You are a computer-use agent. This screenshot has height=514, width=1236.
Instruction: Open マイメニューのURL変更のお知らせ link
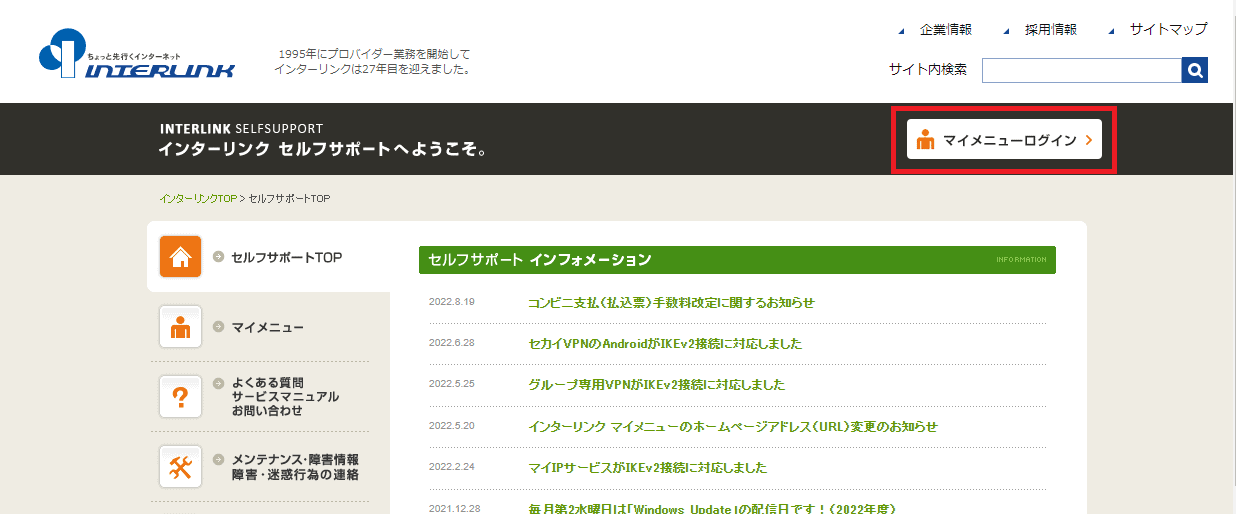coord(733,426)
